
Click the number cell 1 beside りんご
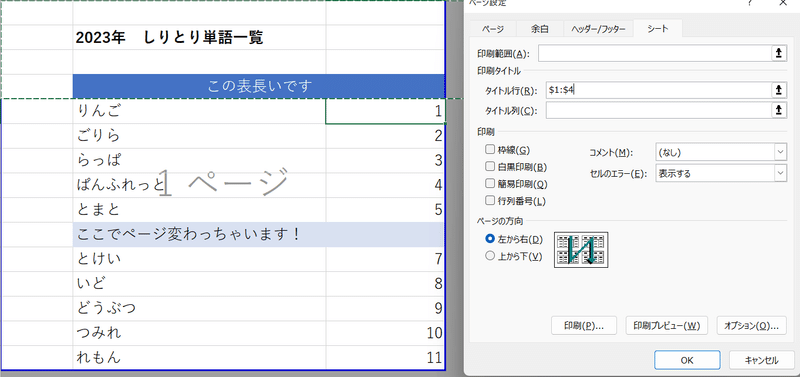click(x=386, y=111)
